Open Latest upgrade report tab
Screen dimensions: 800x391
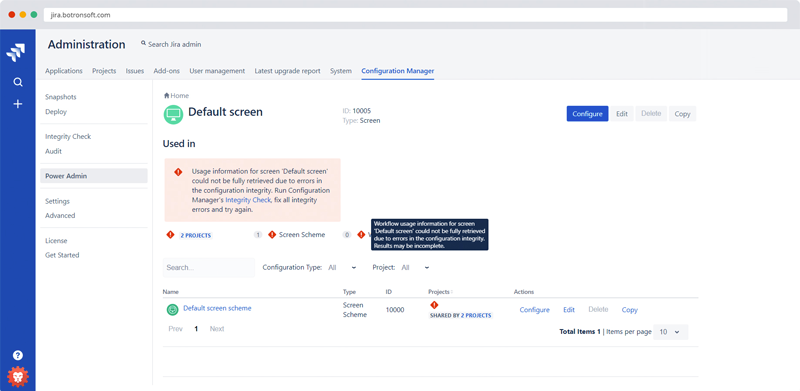pyautogui.click(x=288, y=71)
